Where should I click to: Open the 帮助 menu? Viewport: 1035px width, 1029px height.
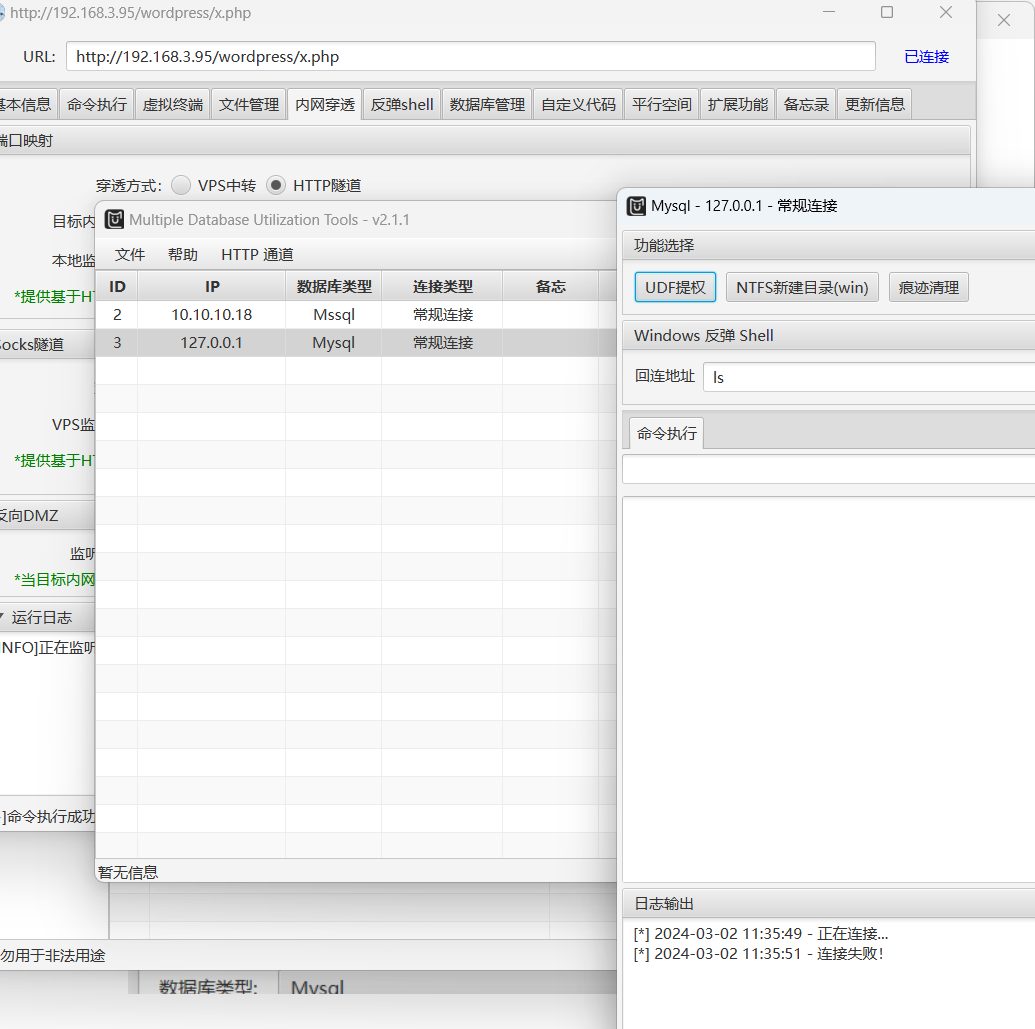(183, 255)
